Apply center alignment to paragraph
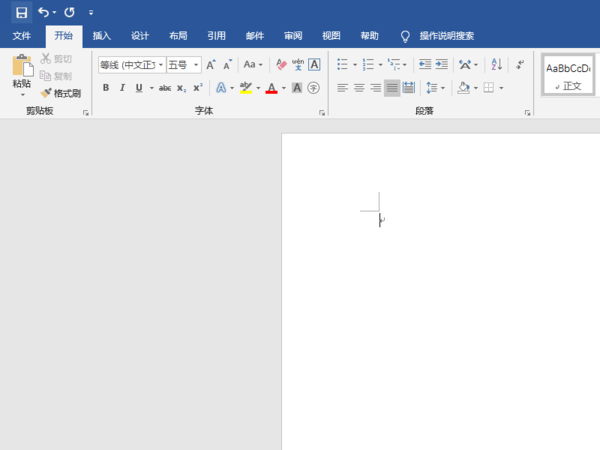 [x=359, y=88]
